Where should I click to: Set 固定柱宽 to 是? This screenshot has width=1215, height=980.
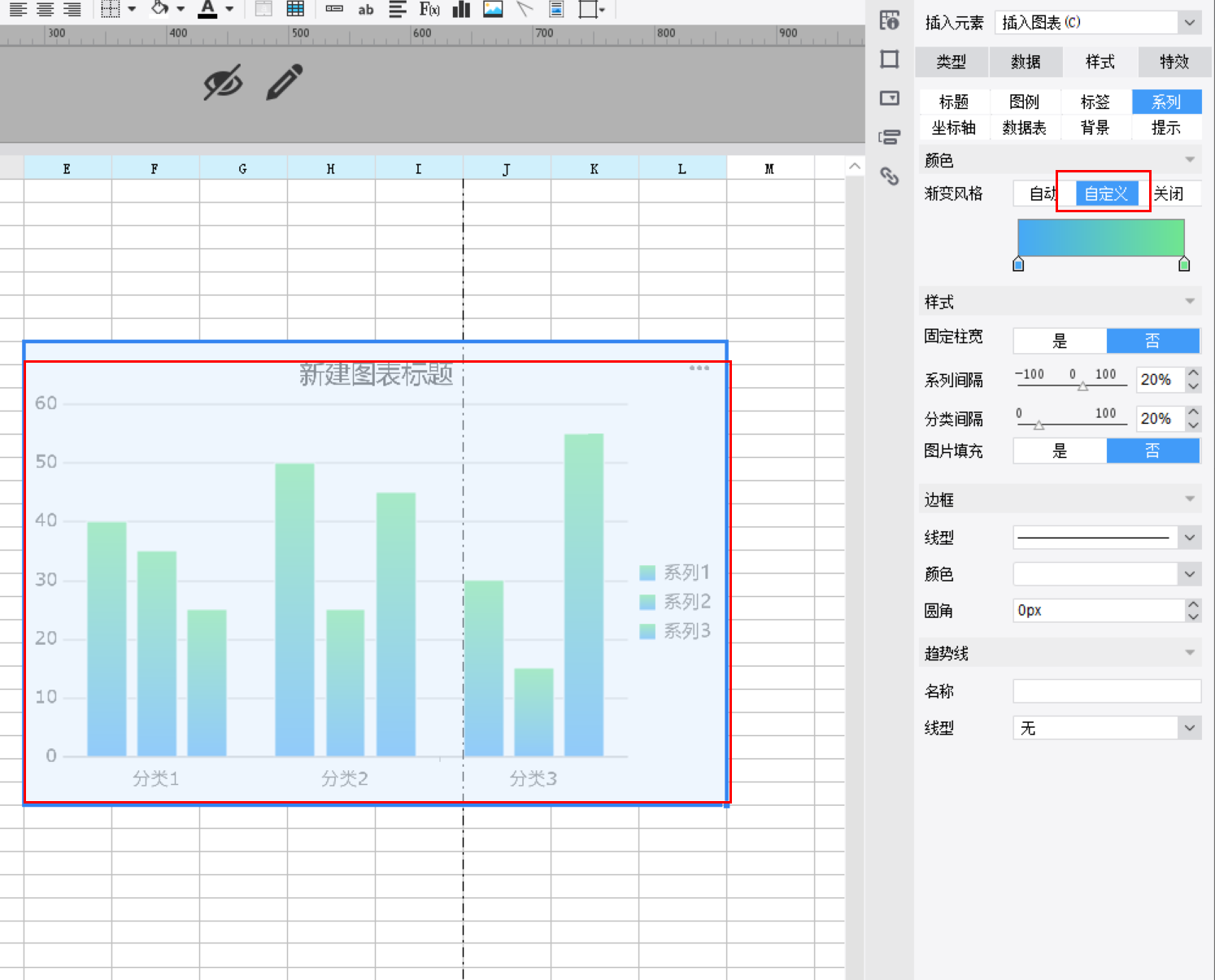tap(1060, 341)
